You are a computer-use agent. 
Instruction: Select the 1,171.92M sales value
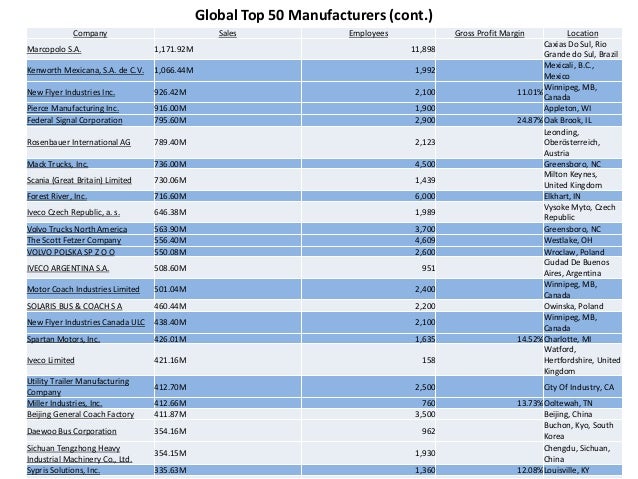[174, 49]
